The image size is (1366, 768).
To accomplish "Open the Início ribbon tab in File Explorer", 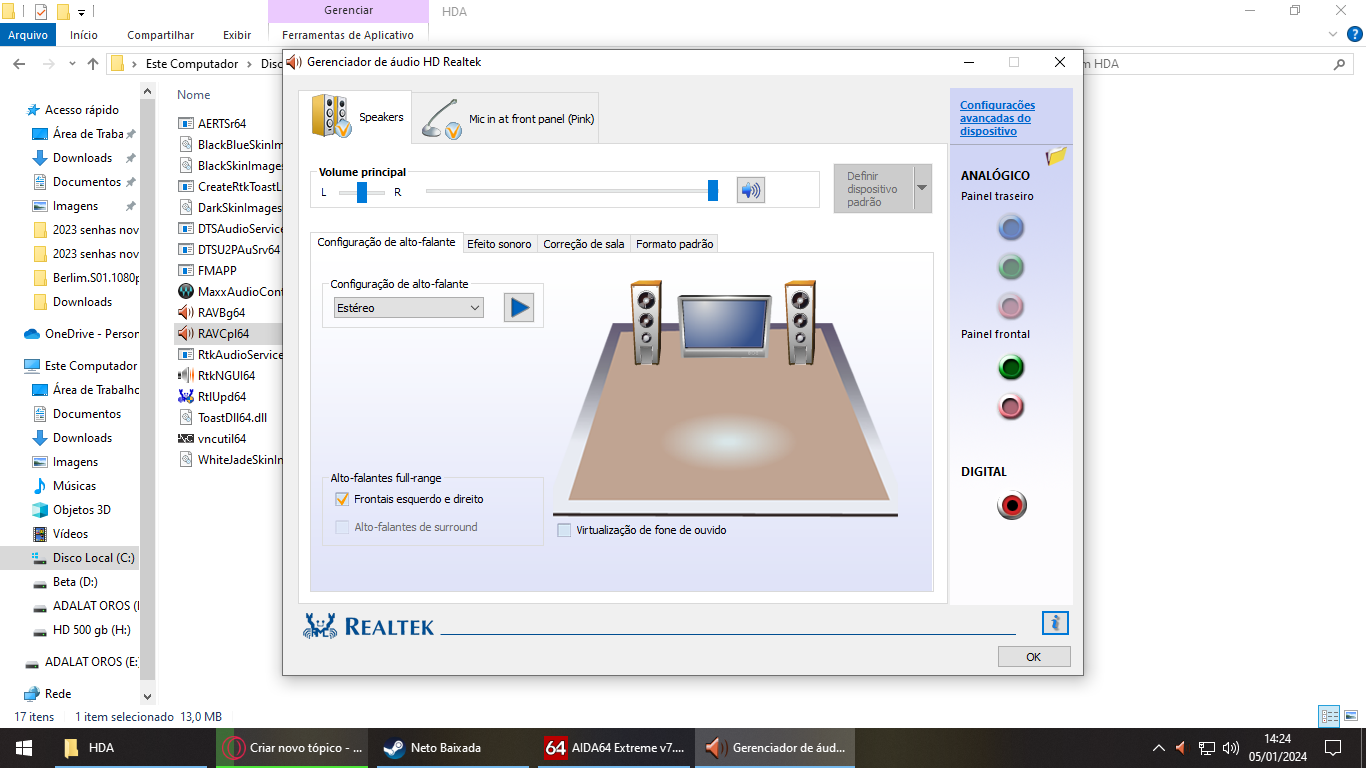I will click(x=84, y=35).
